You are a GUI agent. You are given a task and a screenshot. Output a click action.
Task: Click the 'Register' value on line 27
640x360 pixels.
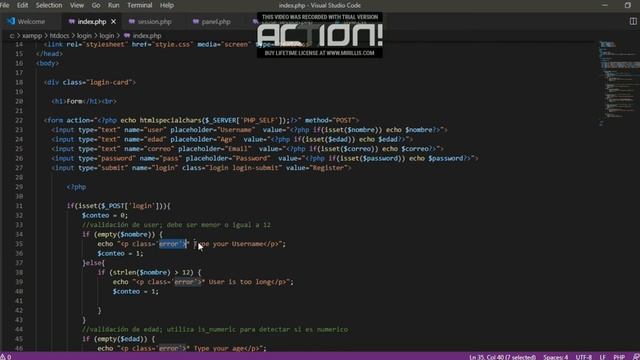[x=329, y=168]
